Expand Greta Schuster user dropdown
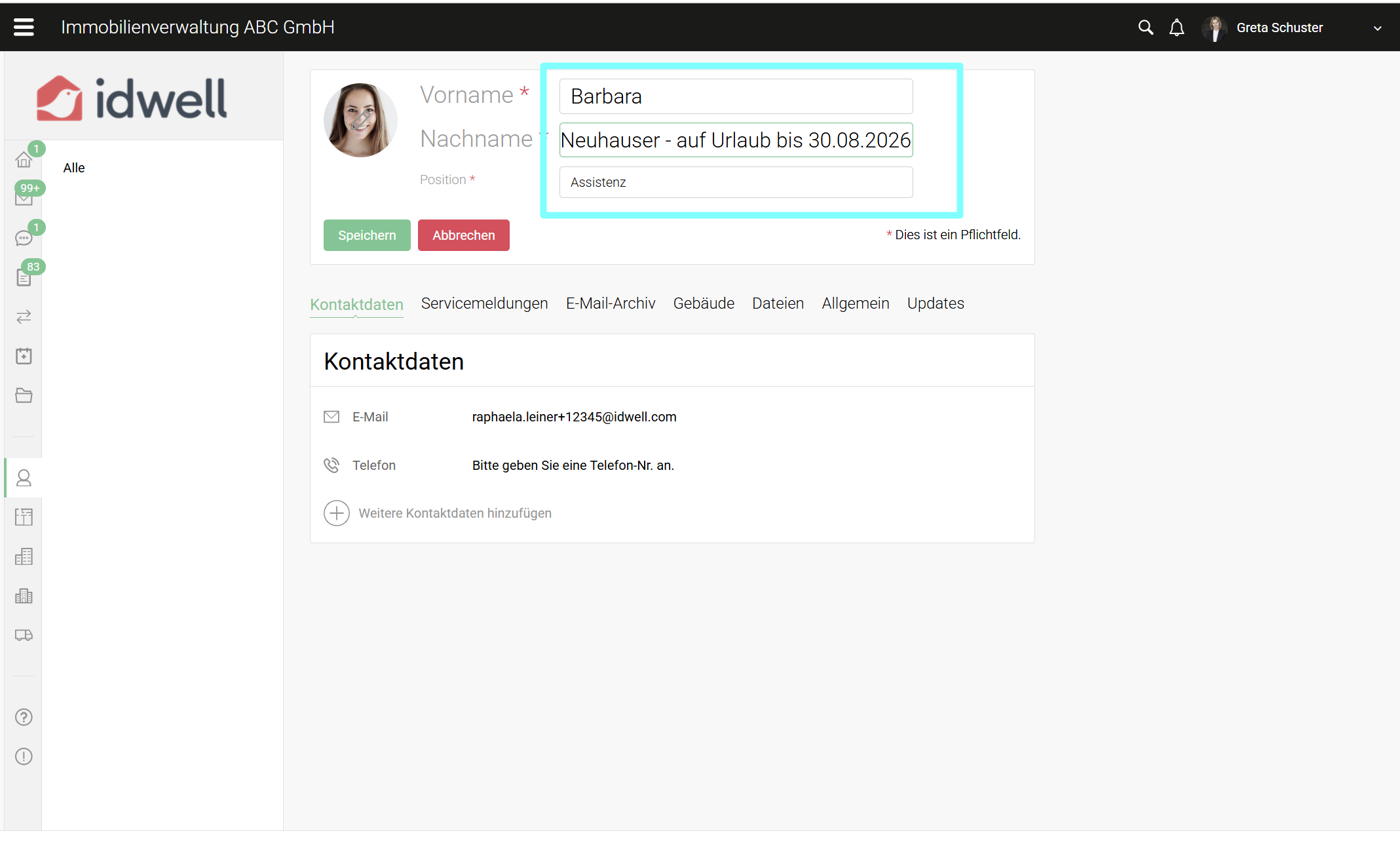This screenshot has width=1400, height=846. pyautogui.click(x=1377, y=28)
